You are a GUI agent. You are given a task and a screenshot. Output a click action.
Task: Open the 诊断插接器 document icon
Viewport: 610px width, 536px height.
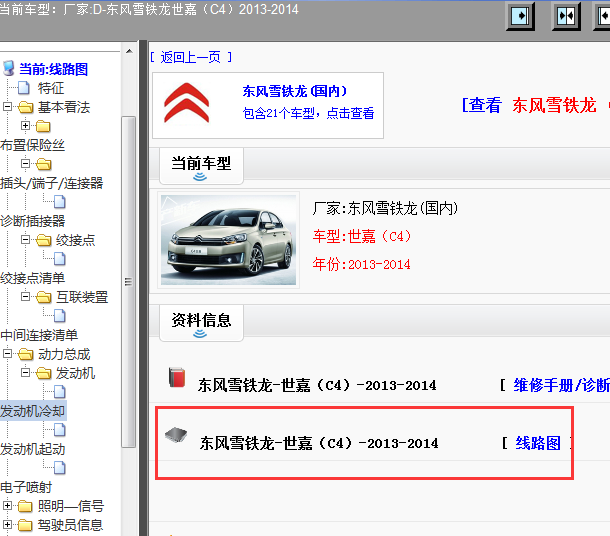pyautogui.click(x=60, y=202)
